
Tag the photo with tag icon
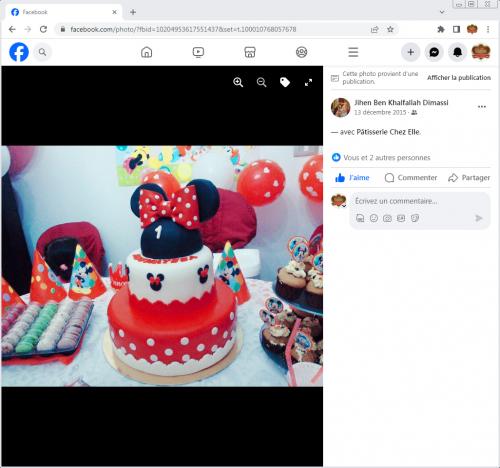285,82
